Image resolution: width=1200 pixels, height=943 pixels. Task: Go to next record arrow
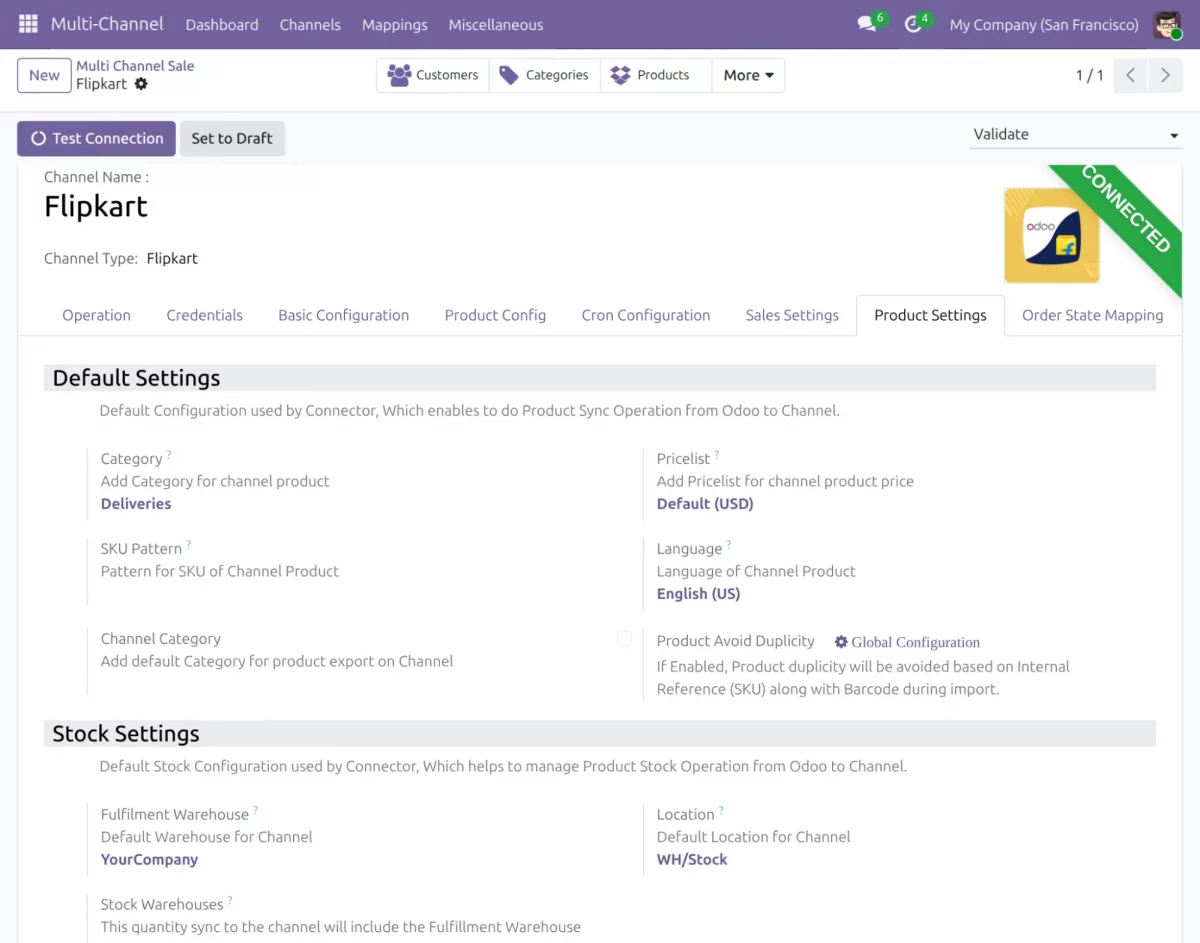1165,75
